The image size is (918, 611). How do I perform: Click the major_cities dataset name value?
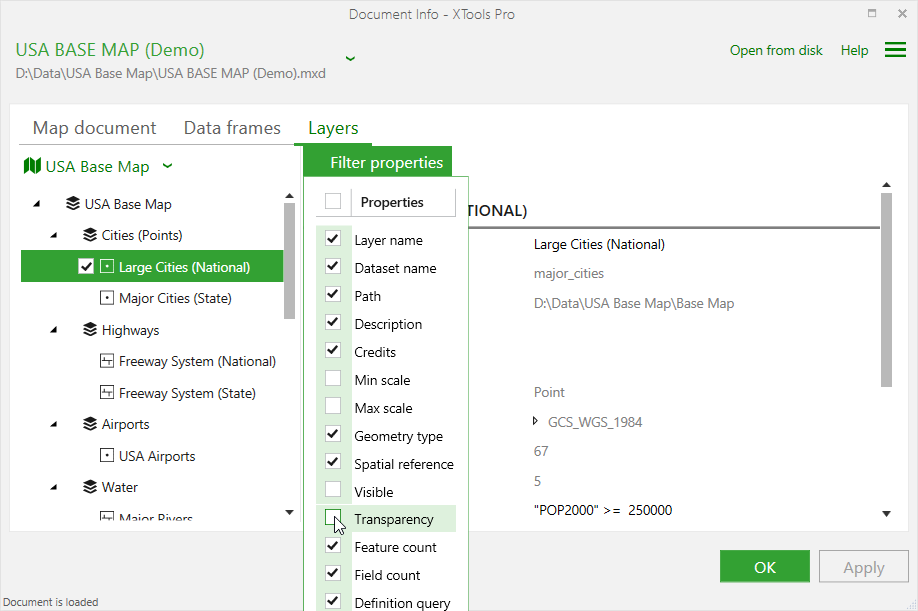(x=568, y=273)
